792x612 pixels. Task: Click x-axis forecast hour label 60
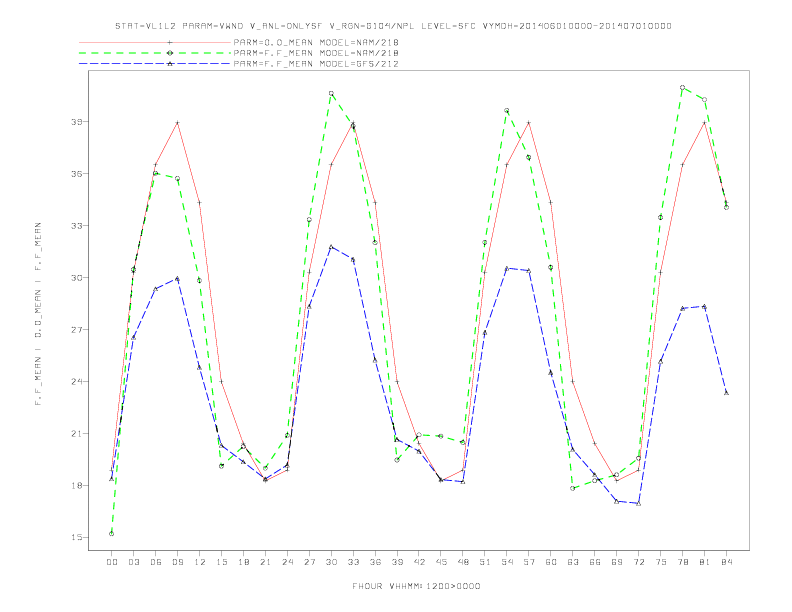tap(551, 562)
